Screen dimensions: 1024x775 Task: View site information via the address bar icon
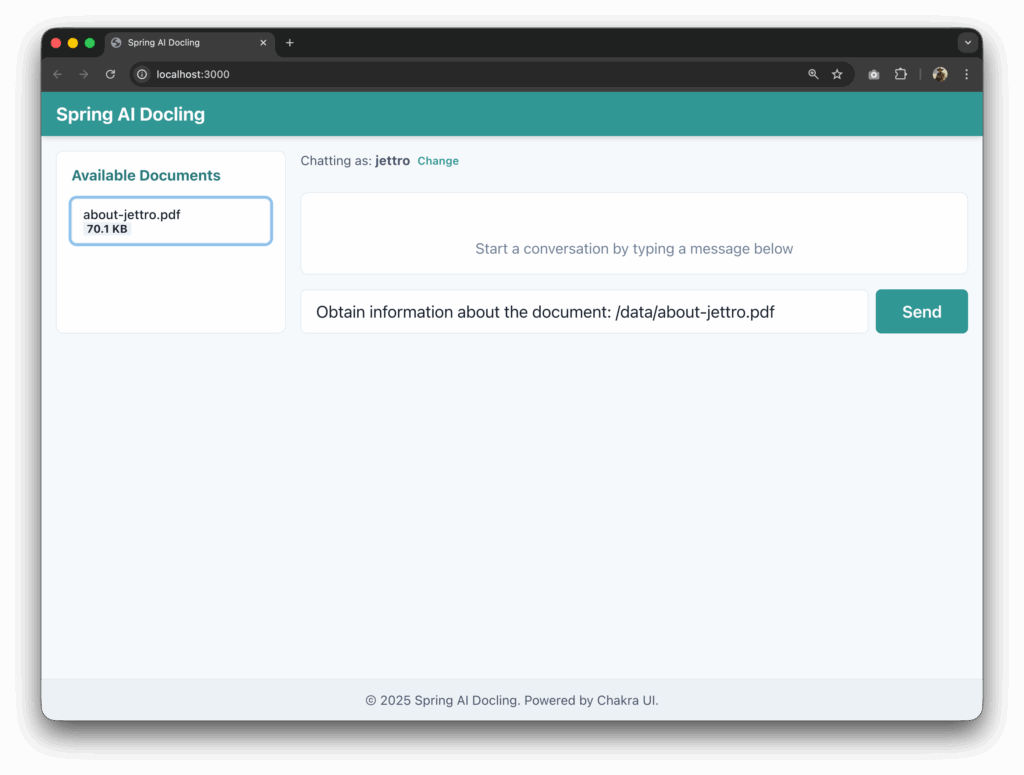(x=141, y=74)
